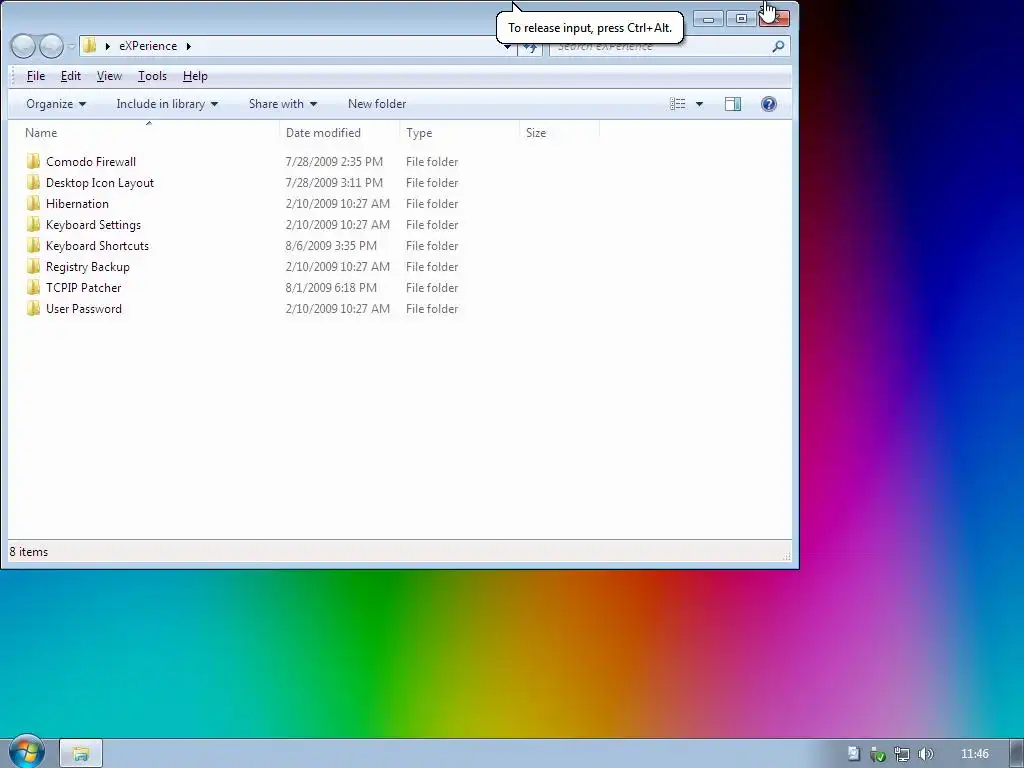Click the Explorer taskbar button

(81, 754)
